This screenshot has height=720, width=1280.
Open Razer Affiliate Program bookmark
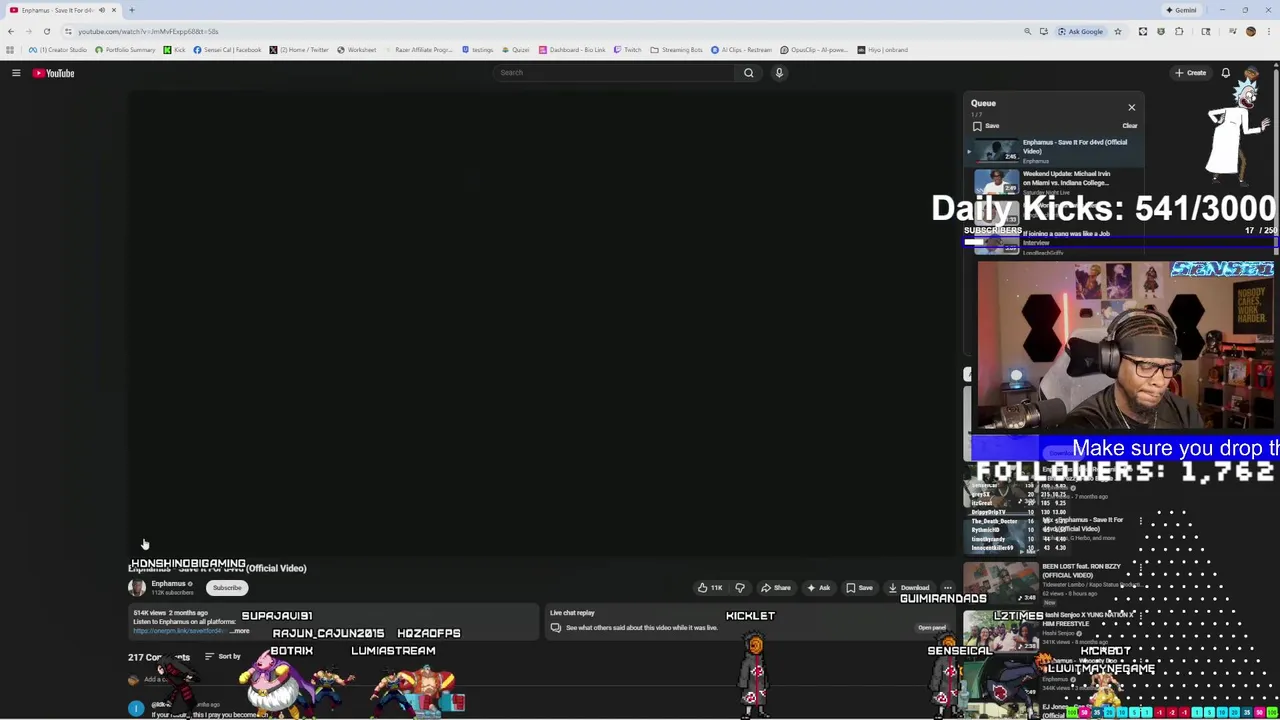[x=418, y=50]
